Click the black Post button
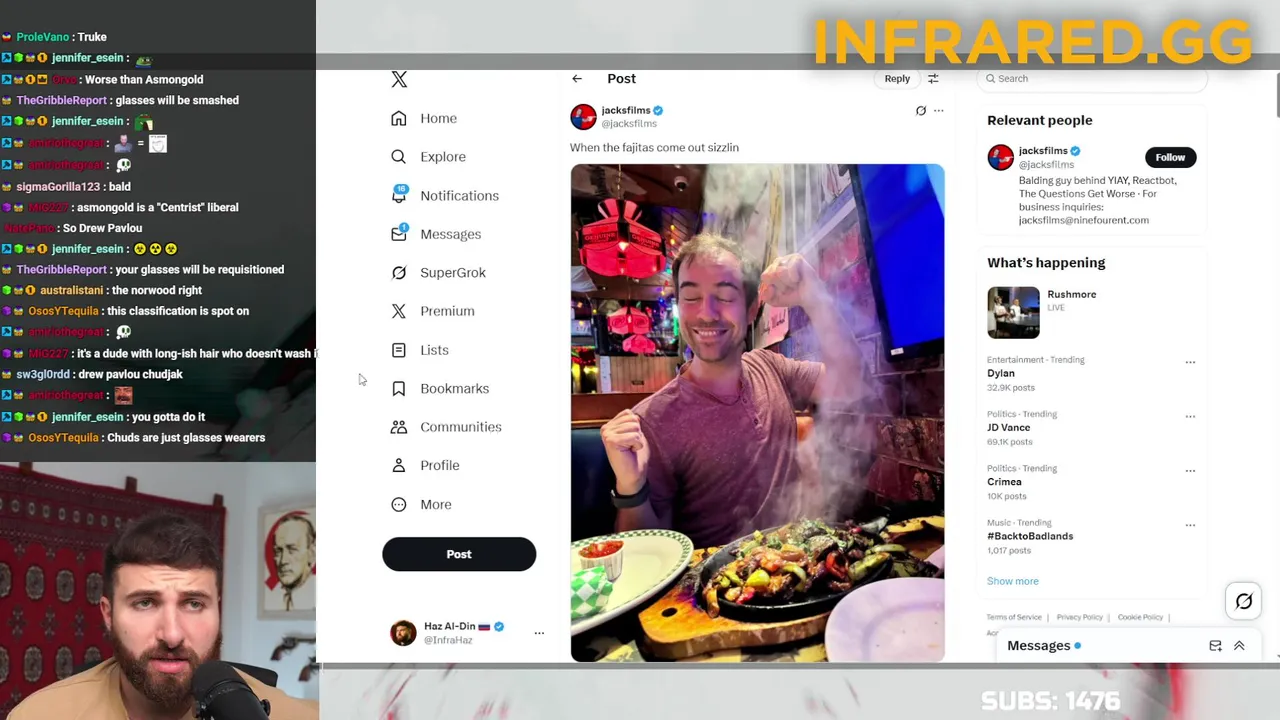1280x720 pixels. click(459, 554)
